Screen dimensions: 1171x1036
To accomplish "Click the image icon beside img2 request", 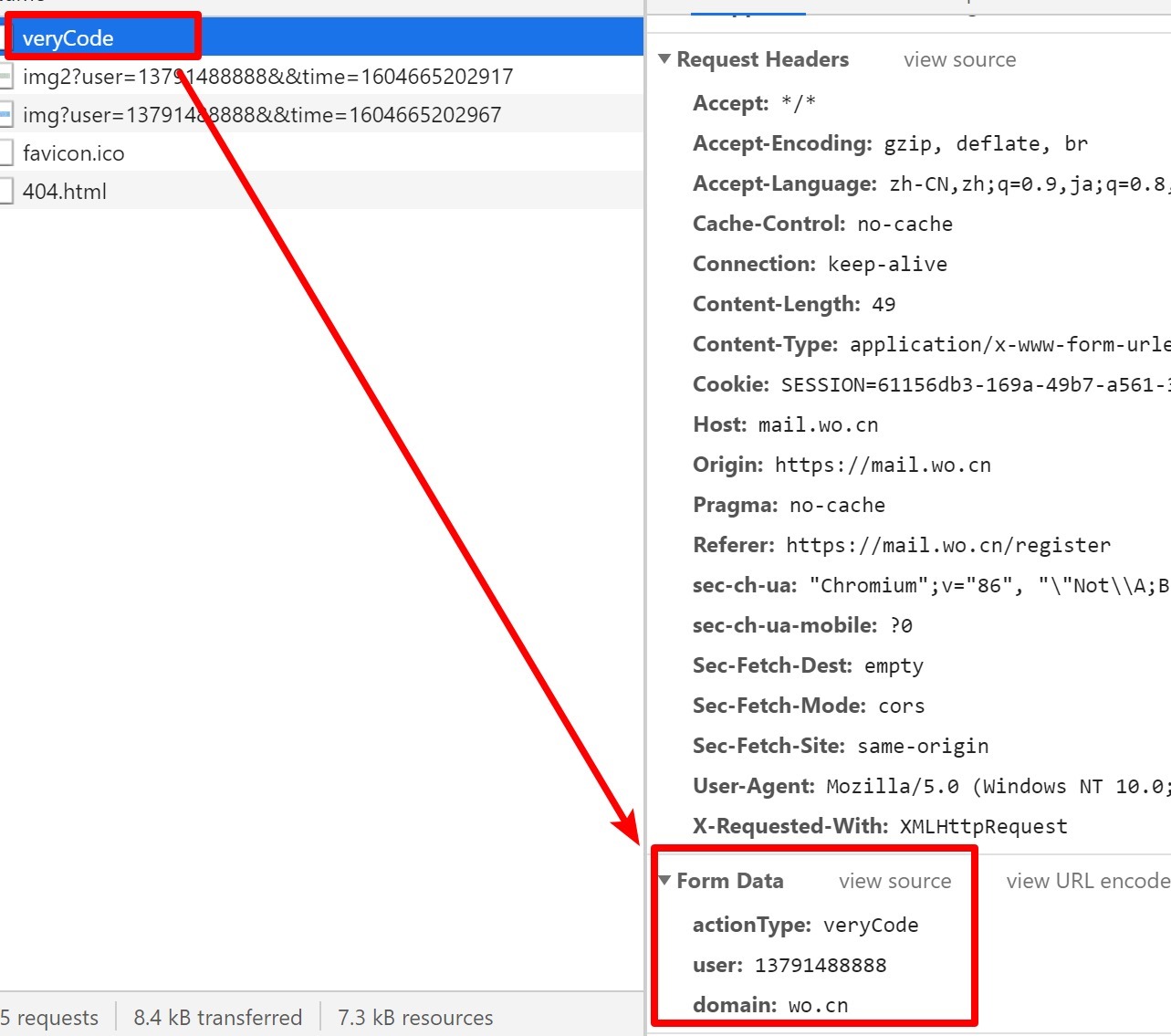I will [x=5, y=77].
